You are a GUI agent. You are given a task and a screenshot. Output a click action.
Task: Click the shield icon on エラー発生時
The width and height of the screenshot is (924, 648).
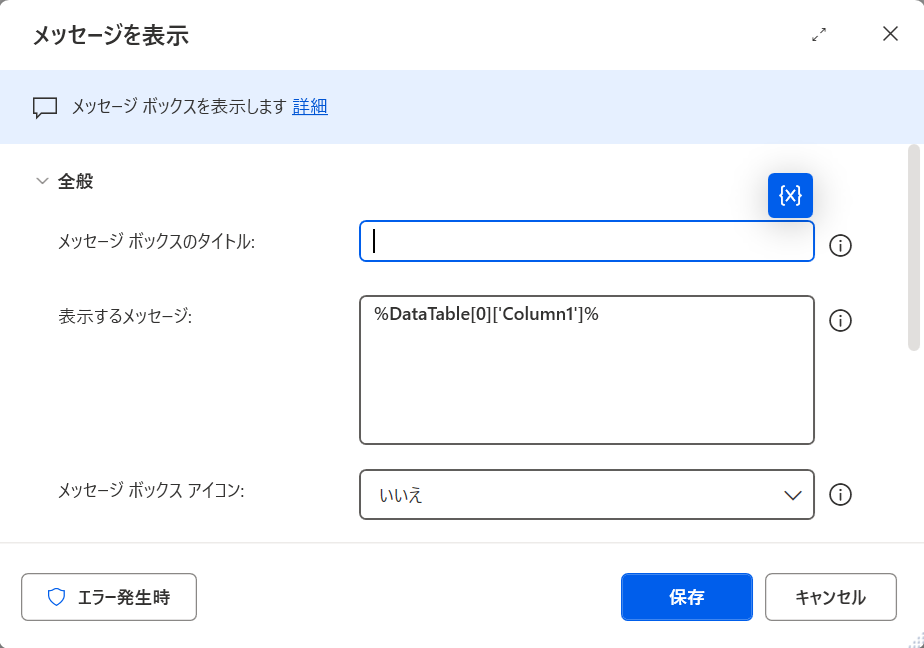click(x=57, y=597)
